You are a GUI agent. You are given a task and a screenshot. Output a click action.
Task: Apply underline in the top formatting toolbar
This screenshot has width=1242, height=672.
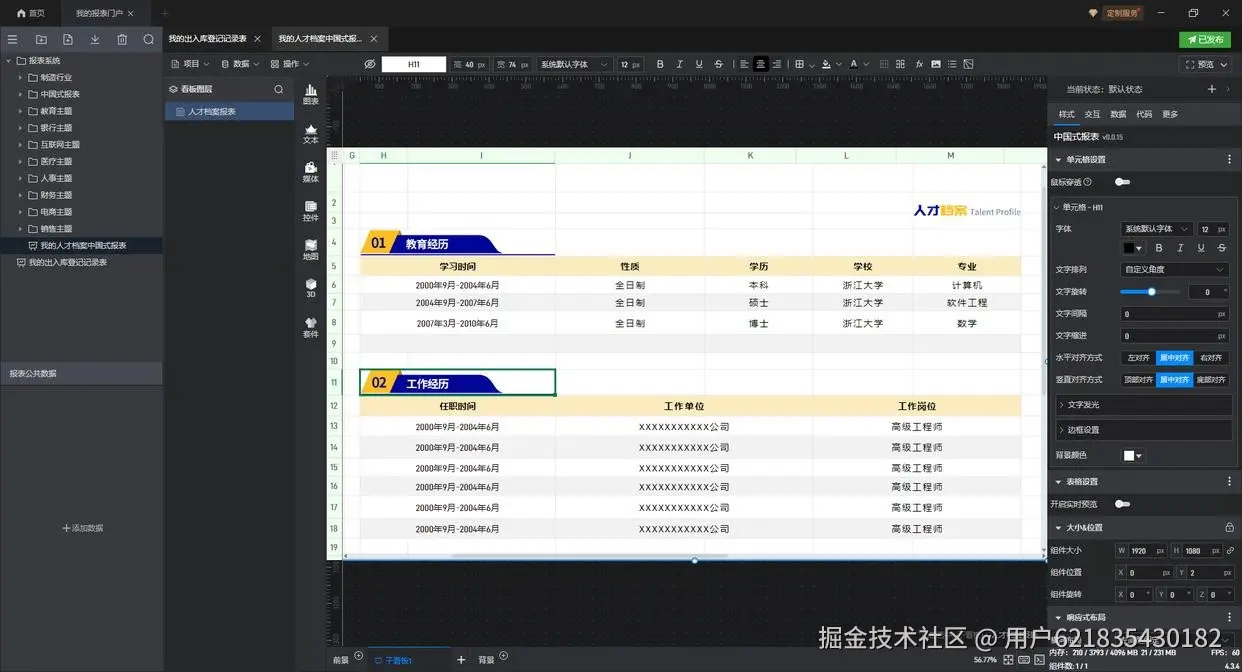pyautogui.click(x=699, y=64)
